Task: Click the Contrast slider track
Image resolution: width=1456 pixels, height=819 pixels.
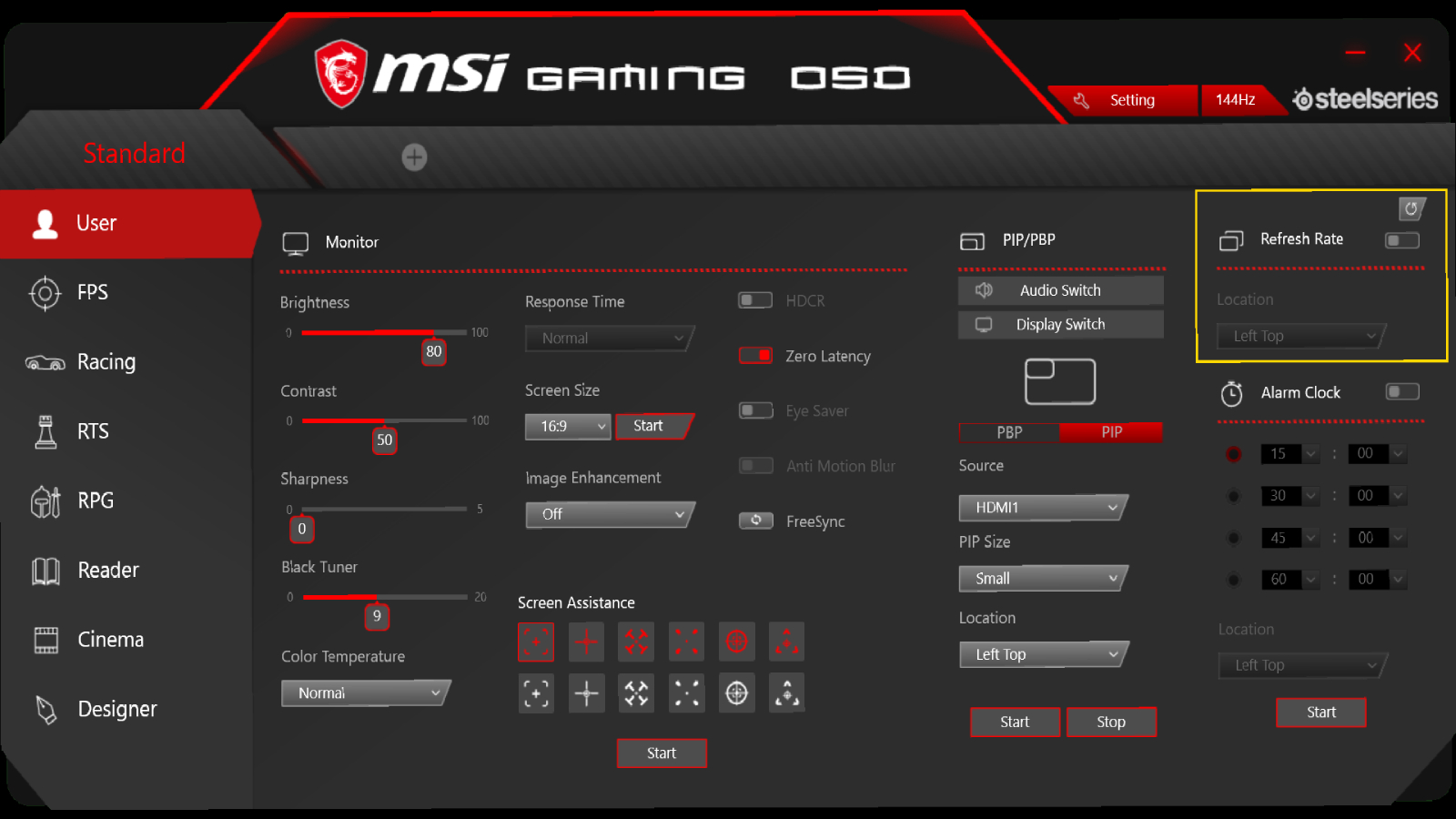Action: click(x=384, y=420)
